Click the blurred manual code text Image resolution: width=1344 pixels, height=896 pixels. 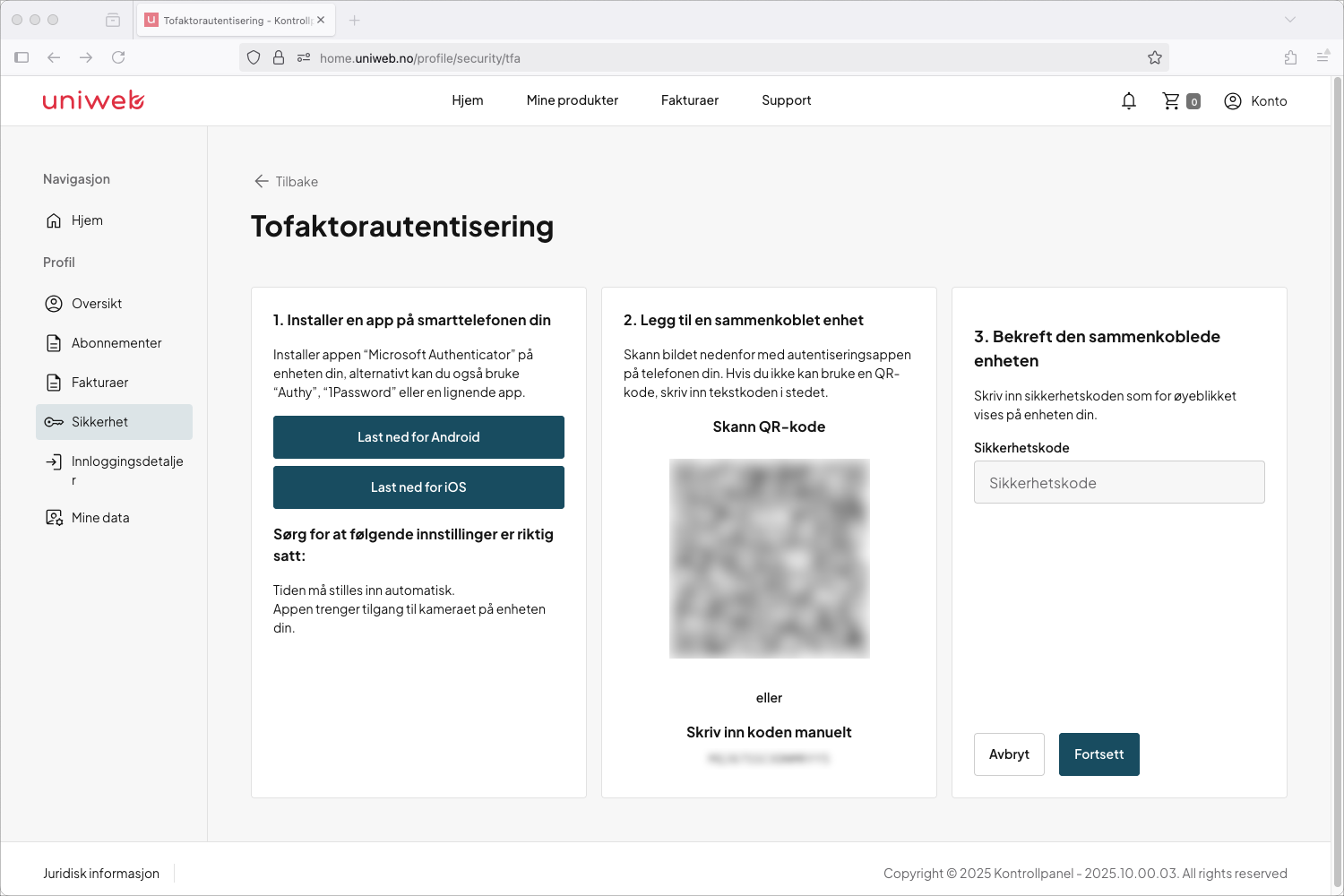(x=769, y=759)
